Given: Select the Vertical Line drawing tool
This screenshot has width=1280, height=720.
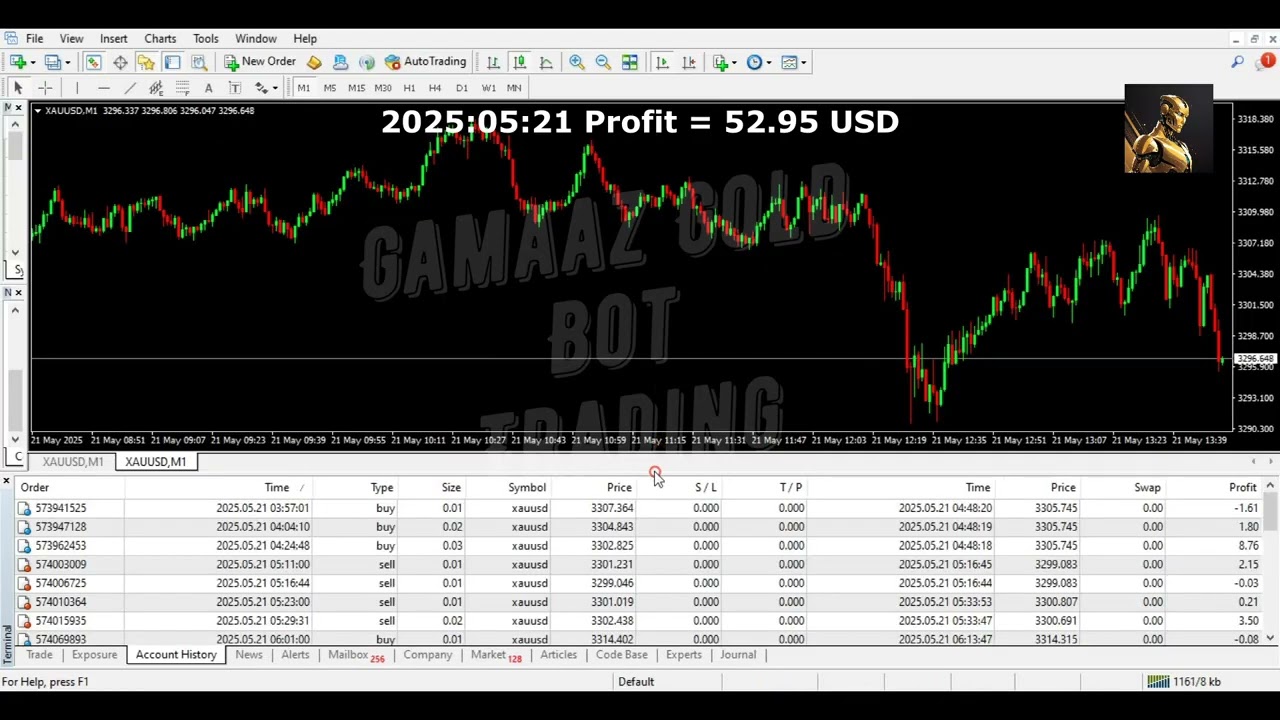Looking at the screenshot, I should pos(77,88).
